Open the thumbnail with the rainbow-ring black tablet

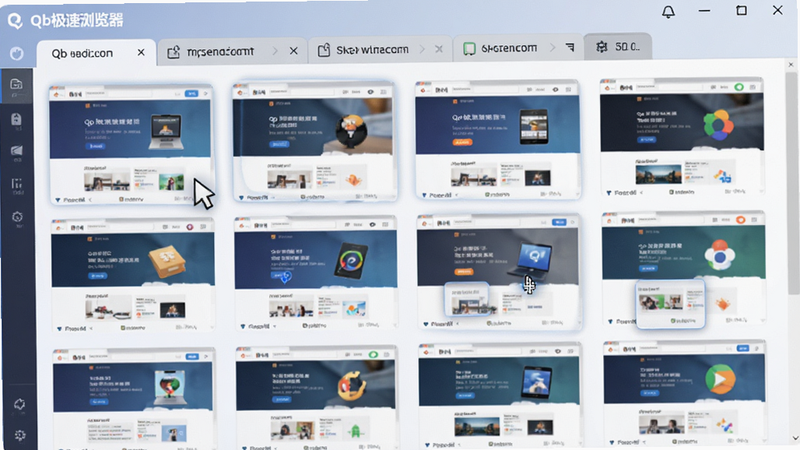(315, 273)
